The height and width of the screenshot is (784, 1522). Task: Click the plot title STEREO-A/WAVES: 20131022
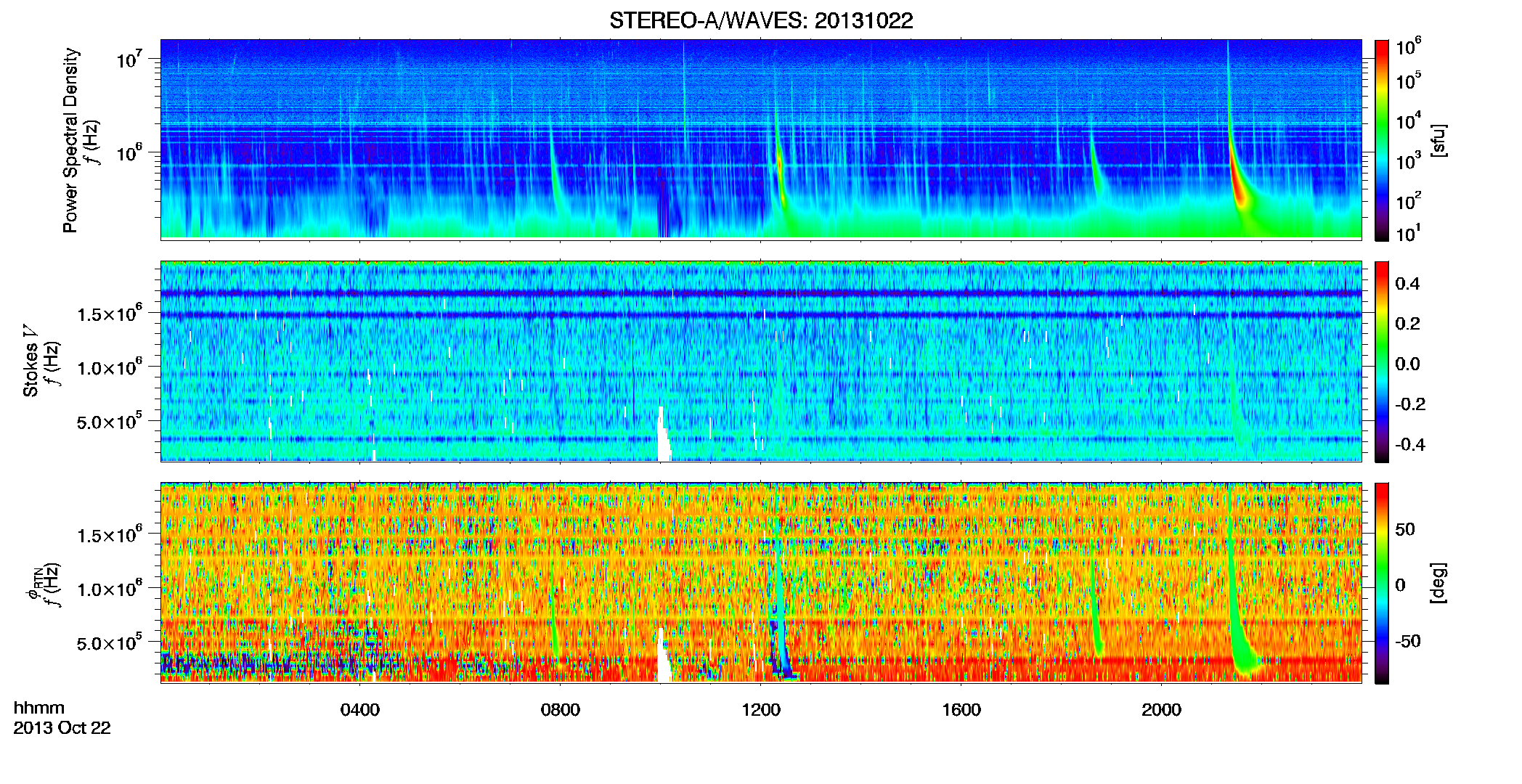(761, 20)
